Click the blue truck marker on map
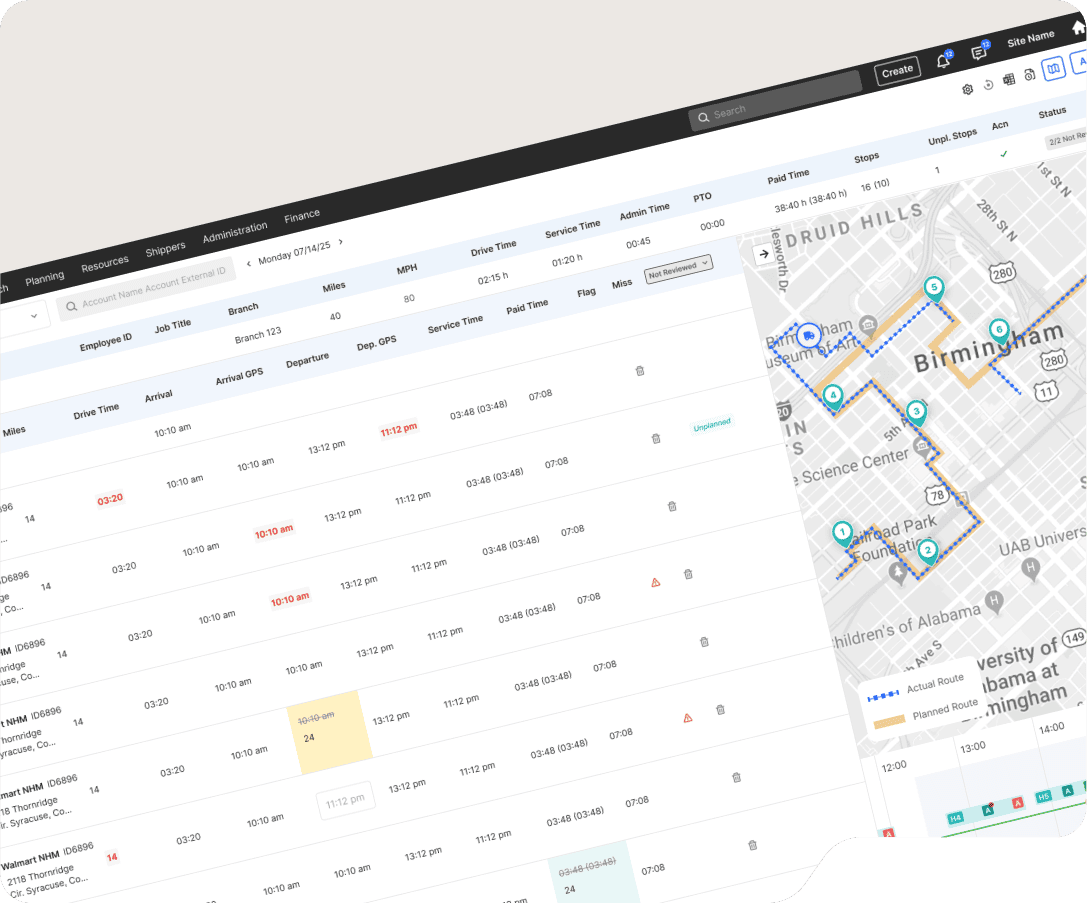The image size is (1087, 903). (x=808, y=336)
